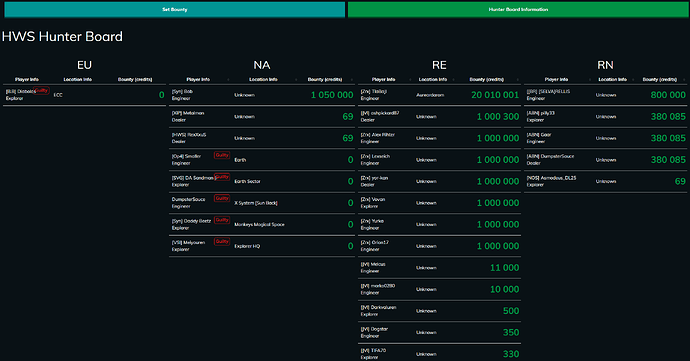This screenshot has height=361, width=690.
Task: Select the [Zrx] Yurka player entry
Action: [x=372, y=224]
